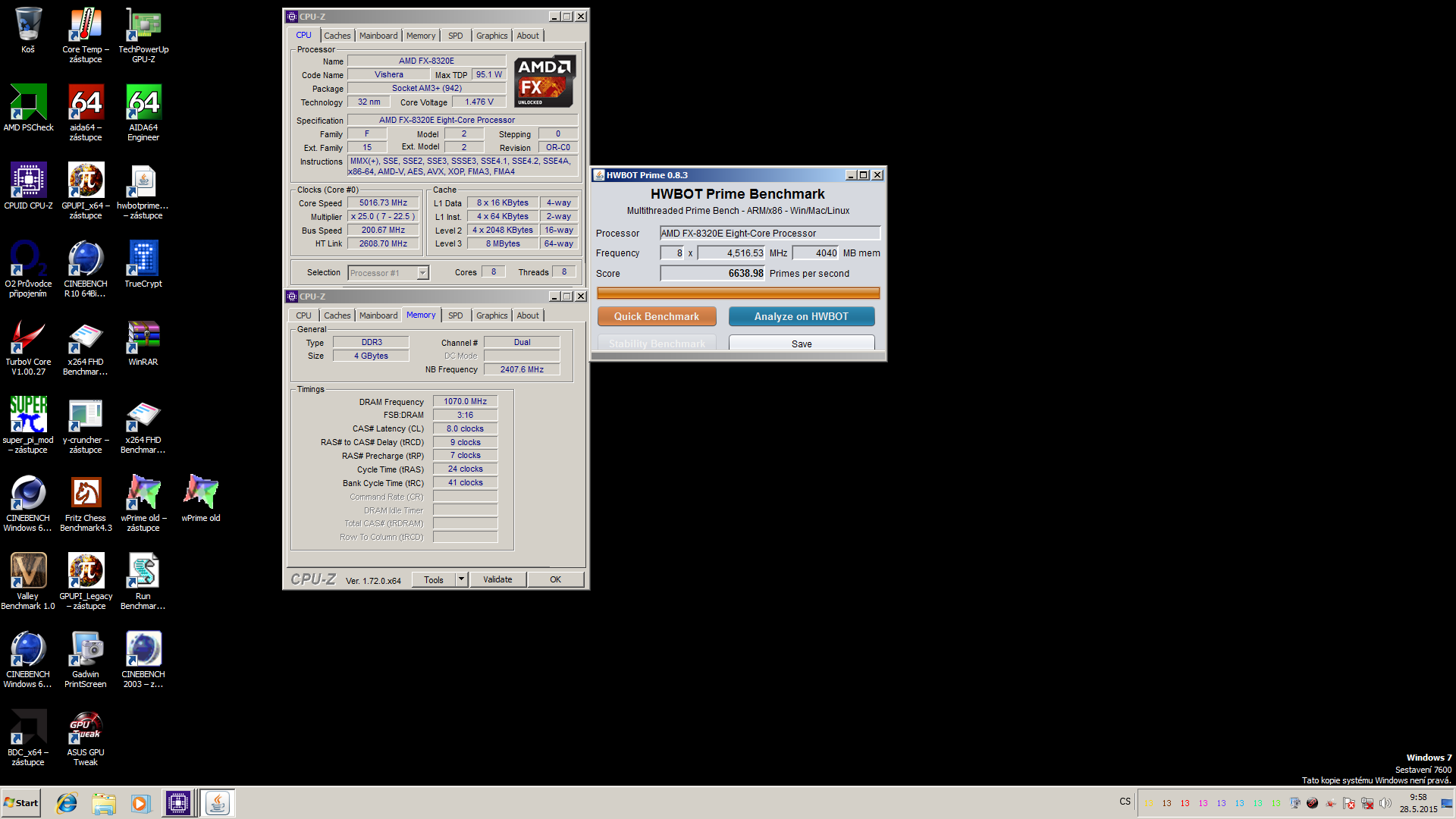Open wPrime old desktop icon
1456x819 pixels.
click(201, 499)
